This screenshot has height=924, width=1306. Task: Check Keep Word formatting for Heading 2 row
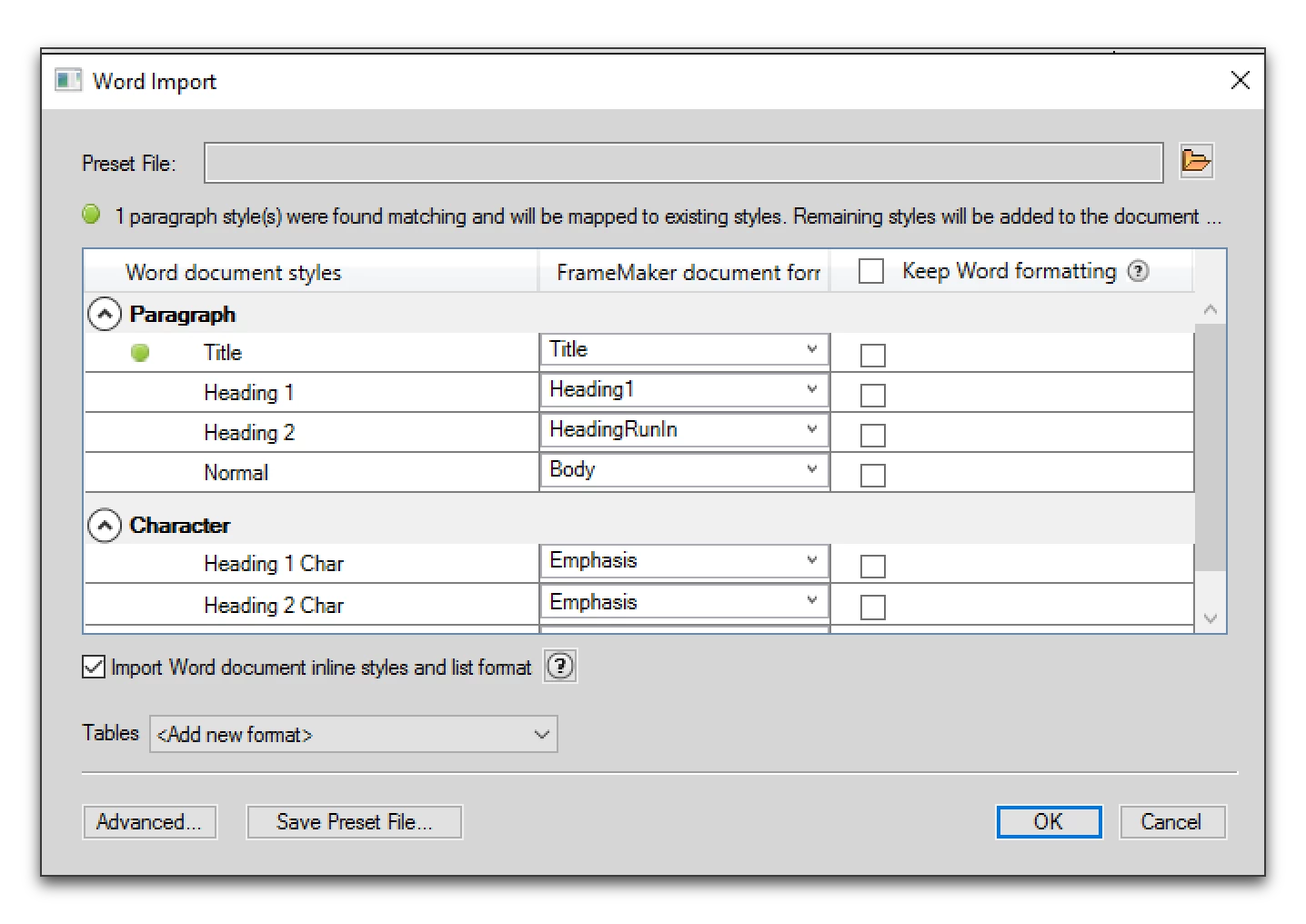point(873,435)
